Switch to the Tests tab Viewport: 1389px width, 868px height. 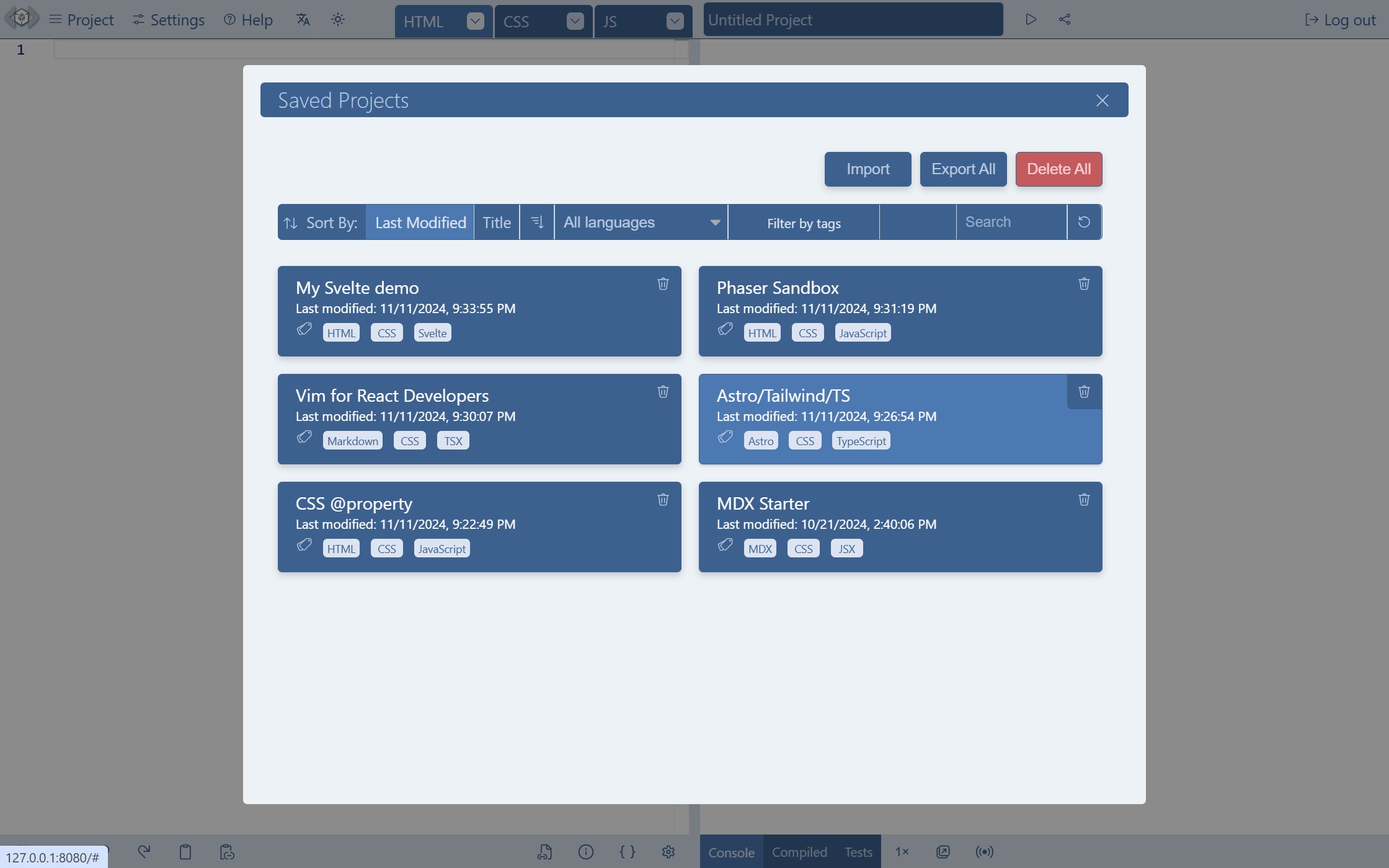(x=857, y=851)
